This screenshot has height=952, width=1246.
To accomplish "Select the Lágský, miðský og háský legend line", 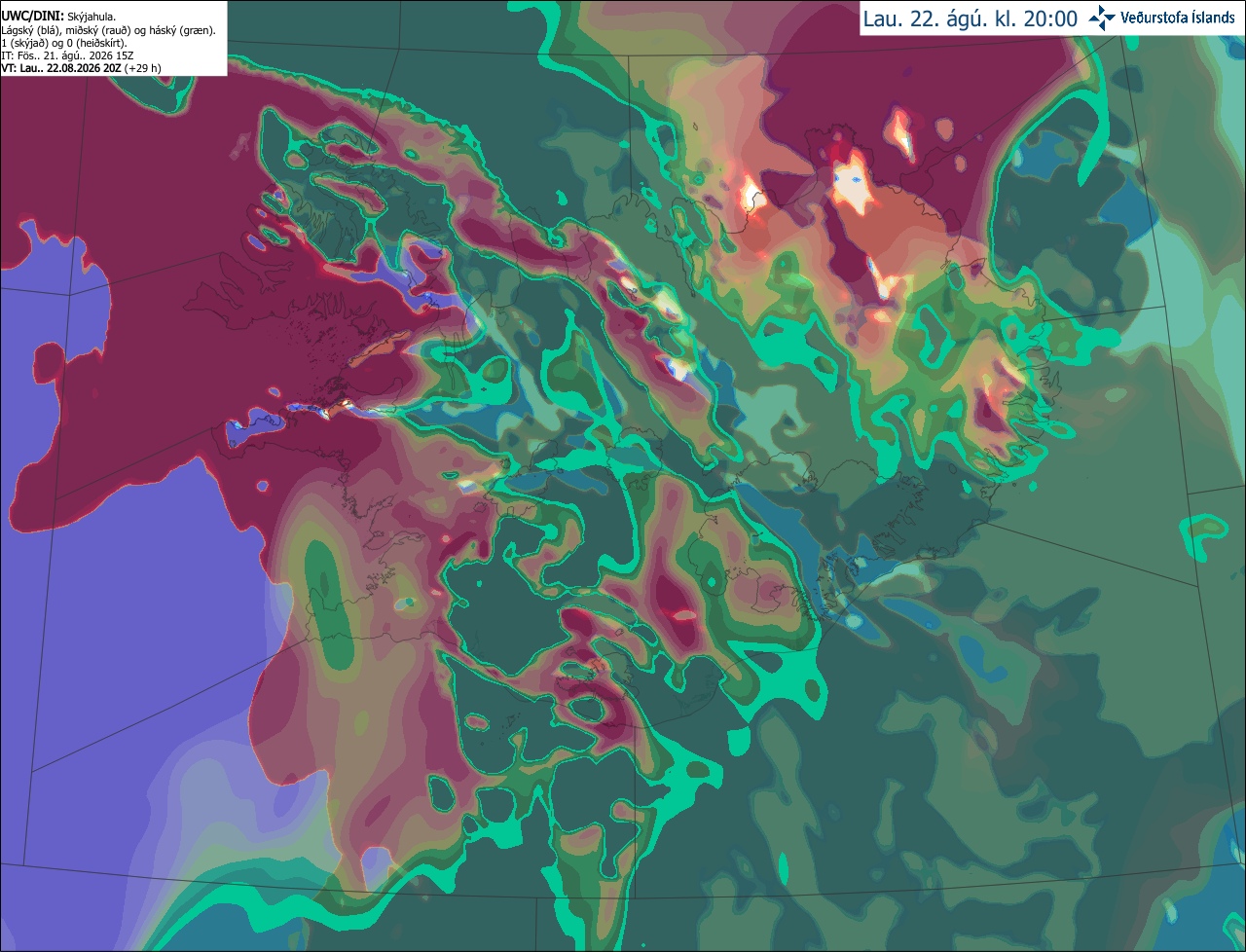I will pos(109,30).
